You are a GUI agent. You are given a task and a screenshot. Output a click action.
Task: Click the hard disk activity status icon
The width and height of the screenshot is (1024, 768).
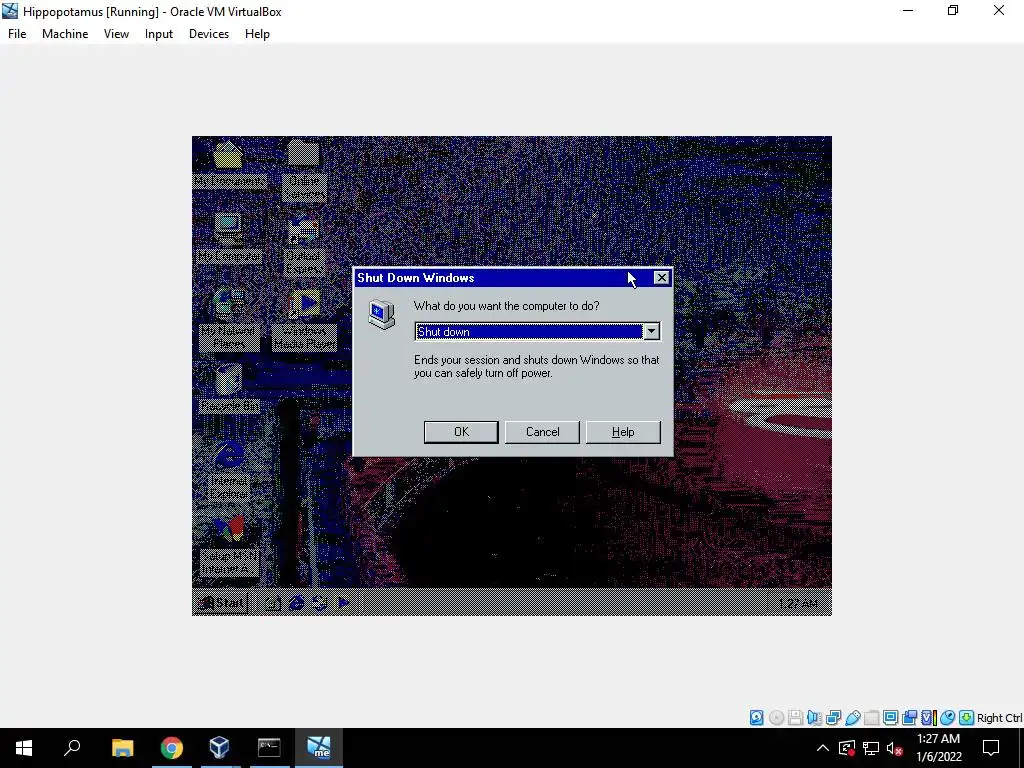click(x=756, y=718)
